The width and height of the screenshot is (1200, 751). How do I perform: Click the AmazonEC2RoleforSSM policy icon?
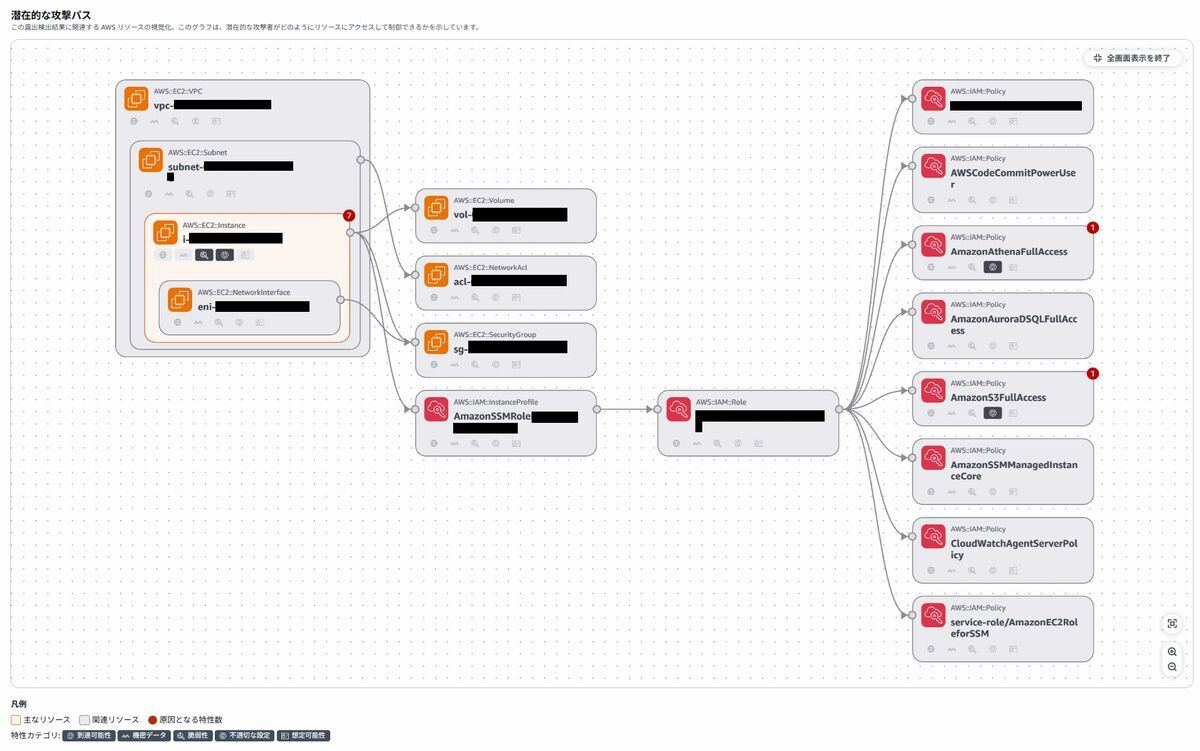coord(933,615)
